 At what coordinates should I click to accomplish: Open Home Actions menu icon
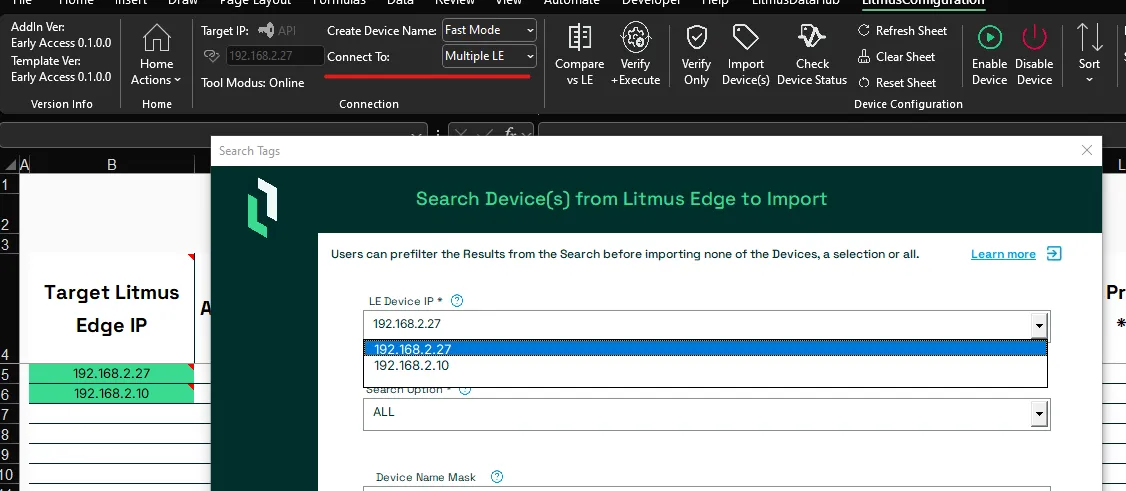pyautogui.click(x=157, y=37)
